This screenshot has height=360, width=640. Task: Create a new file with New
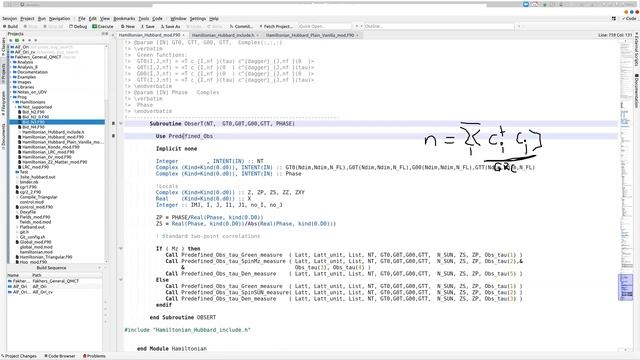(x=128, y=27)
